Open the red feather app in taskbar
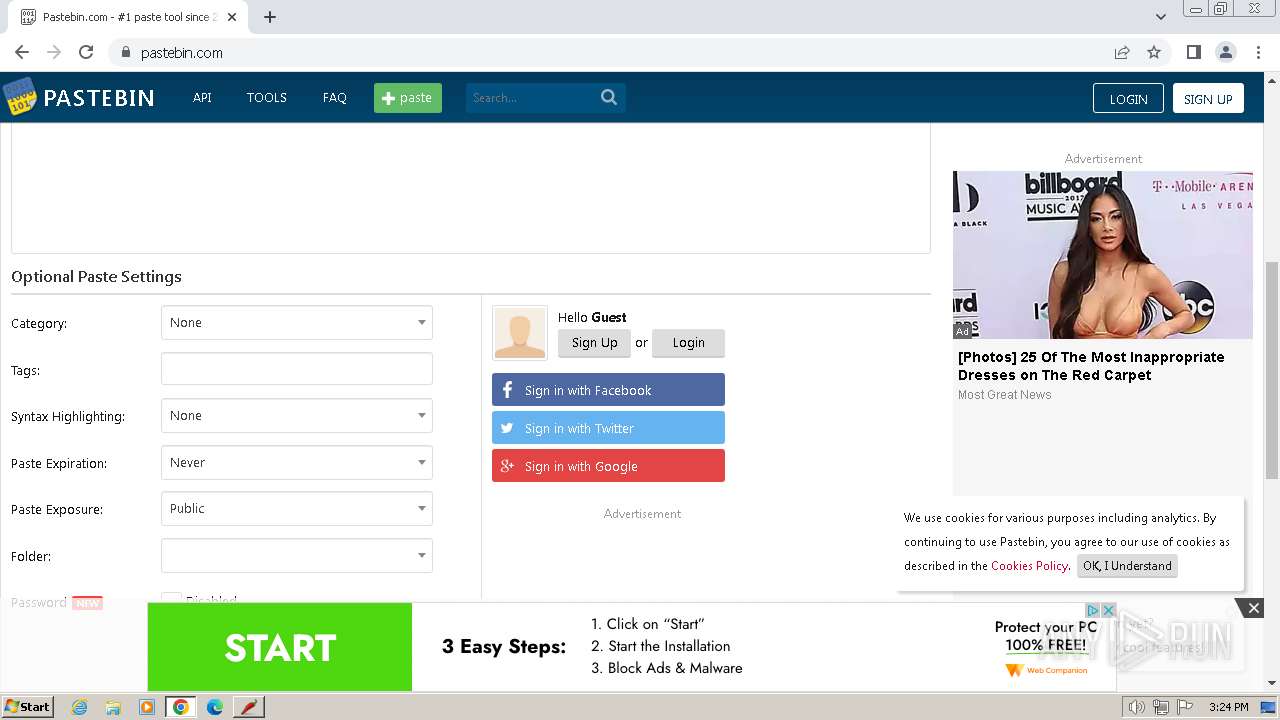This screenshot has width=1280, height=720. coord(249,707)
